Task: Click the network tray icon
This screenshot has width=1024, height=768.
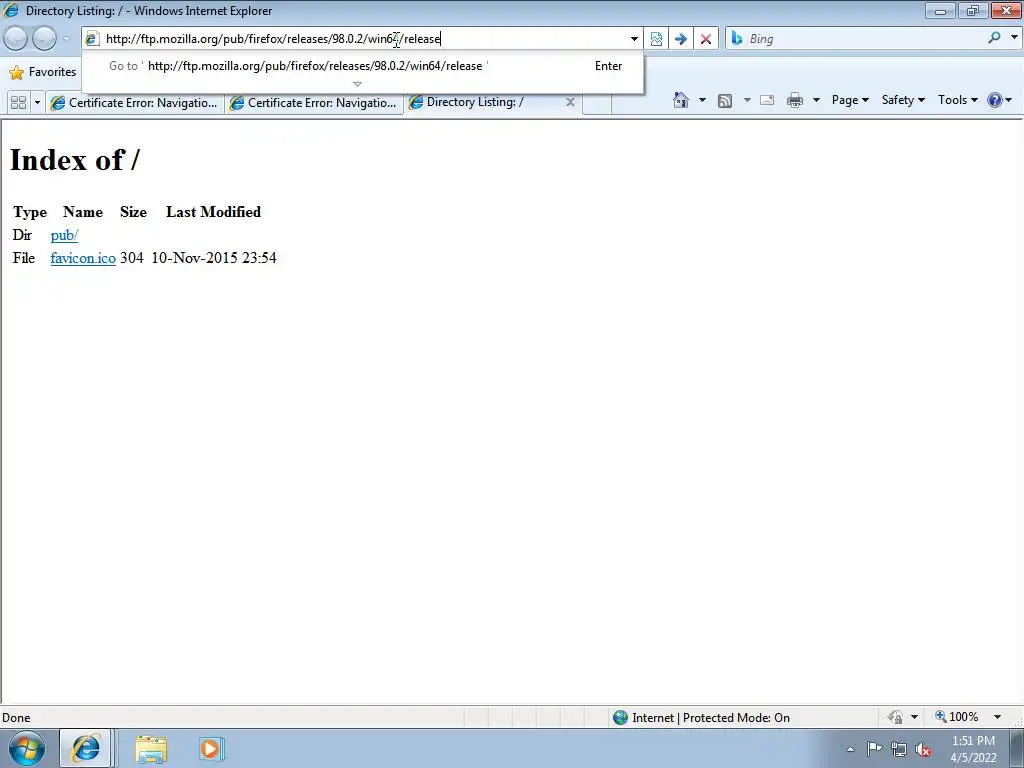Action: pyautogui.click(x=899, y=750)
